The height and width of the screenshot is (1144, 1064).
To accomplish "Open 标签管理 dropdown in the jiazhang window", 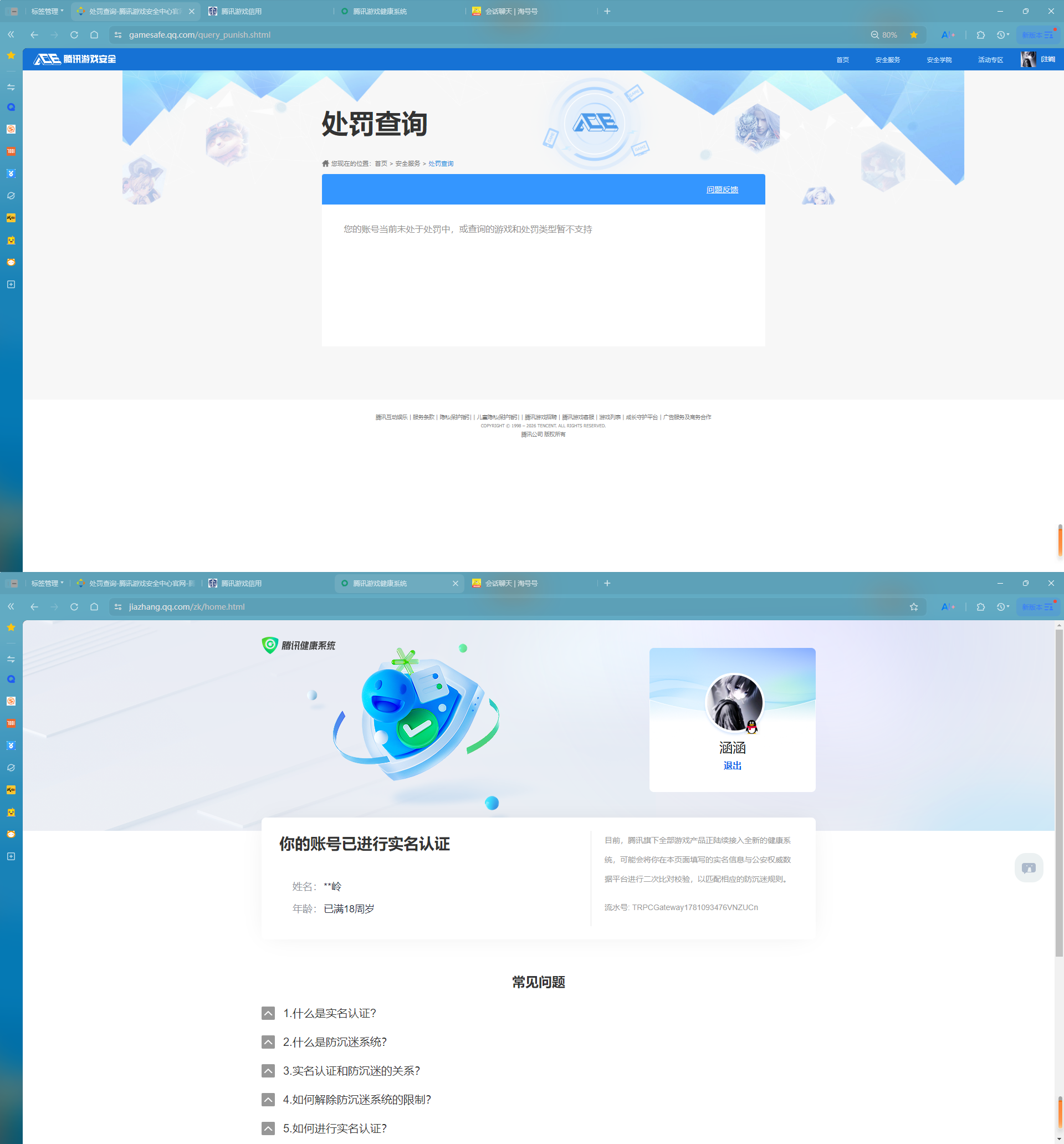I will tap(47, 583).
